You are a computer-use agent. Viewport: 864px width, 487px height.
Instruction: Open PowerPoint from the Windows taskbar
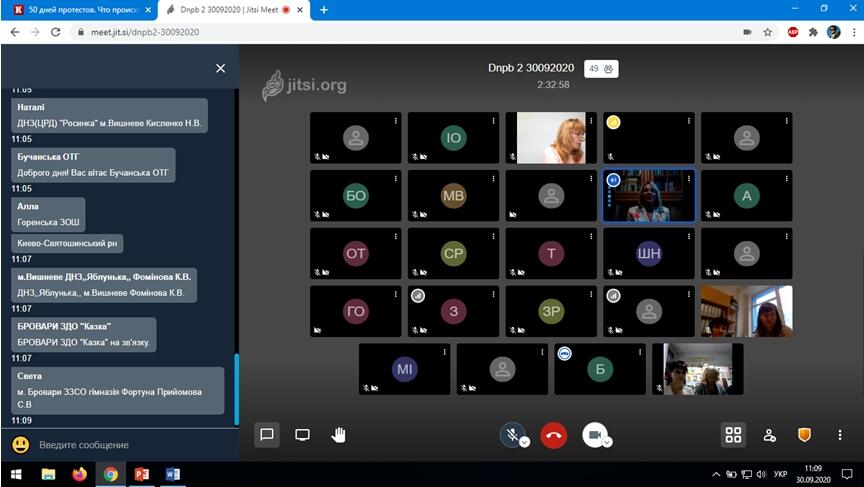click(x=141, y=474)
